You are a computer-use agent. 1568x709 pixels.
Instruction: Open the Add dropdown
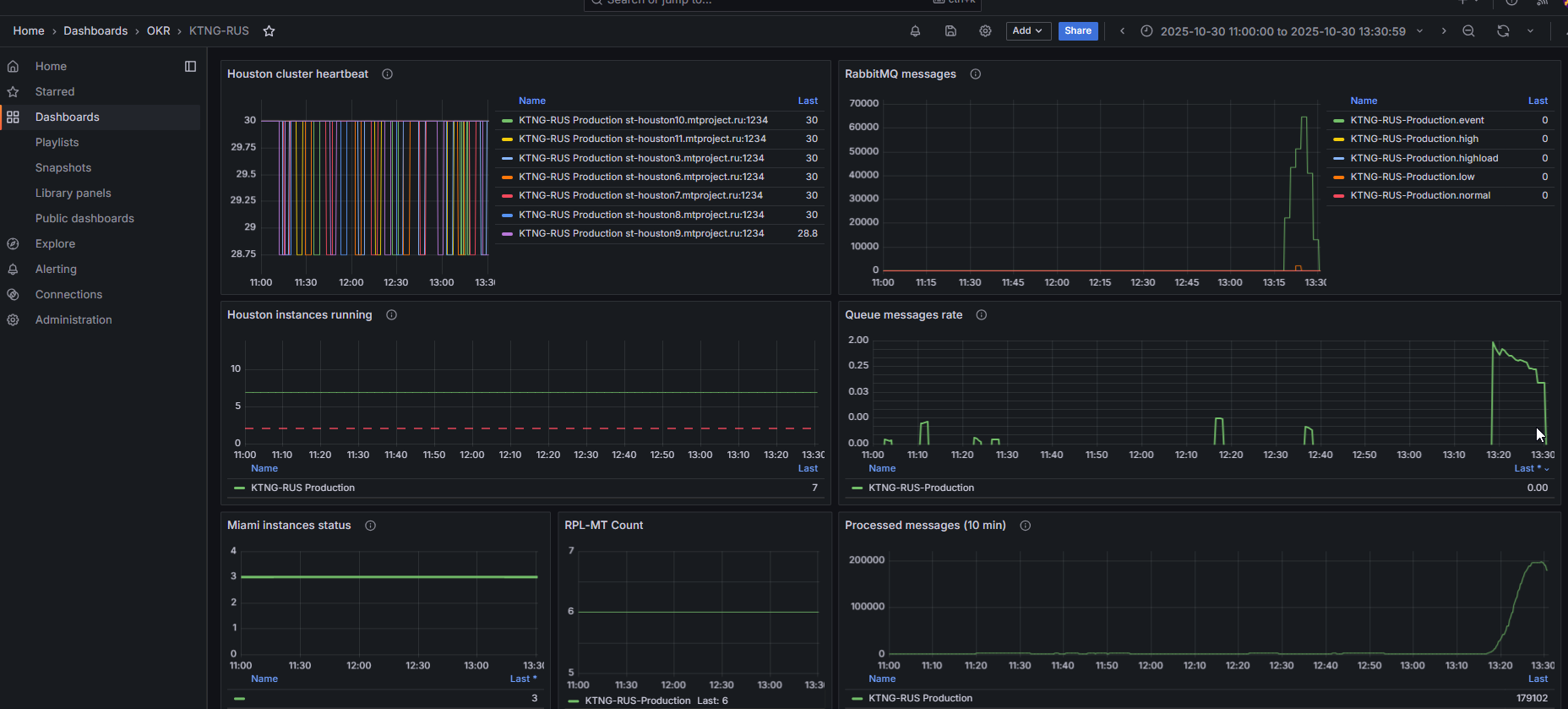click(1027, 31)
